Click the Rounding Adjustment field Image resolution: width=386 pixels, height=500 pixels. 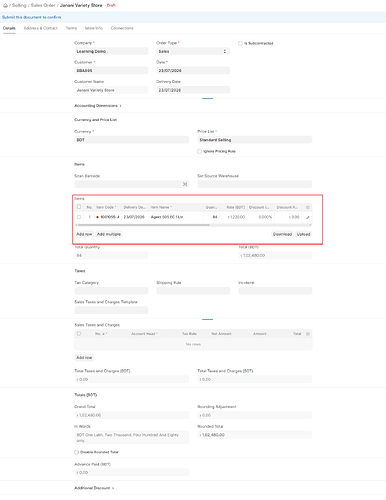(255, 415)
